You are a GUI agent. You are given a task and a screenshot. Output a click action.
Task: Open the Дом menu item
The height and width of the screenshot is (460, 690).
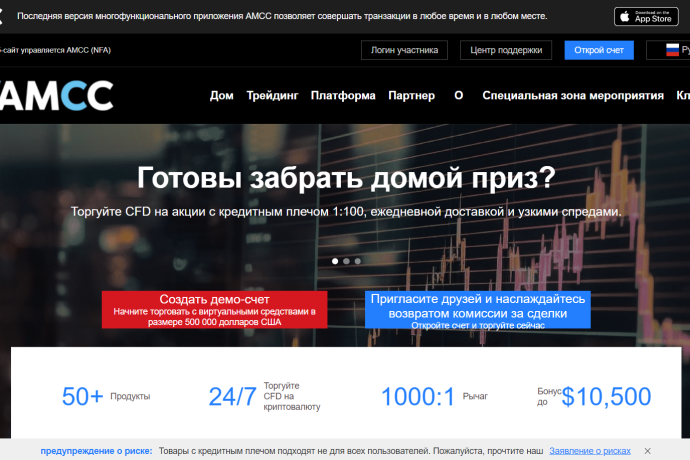[x=221, y=96]
